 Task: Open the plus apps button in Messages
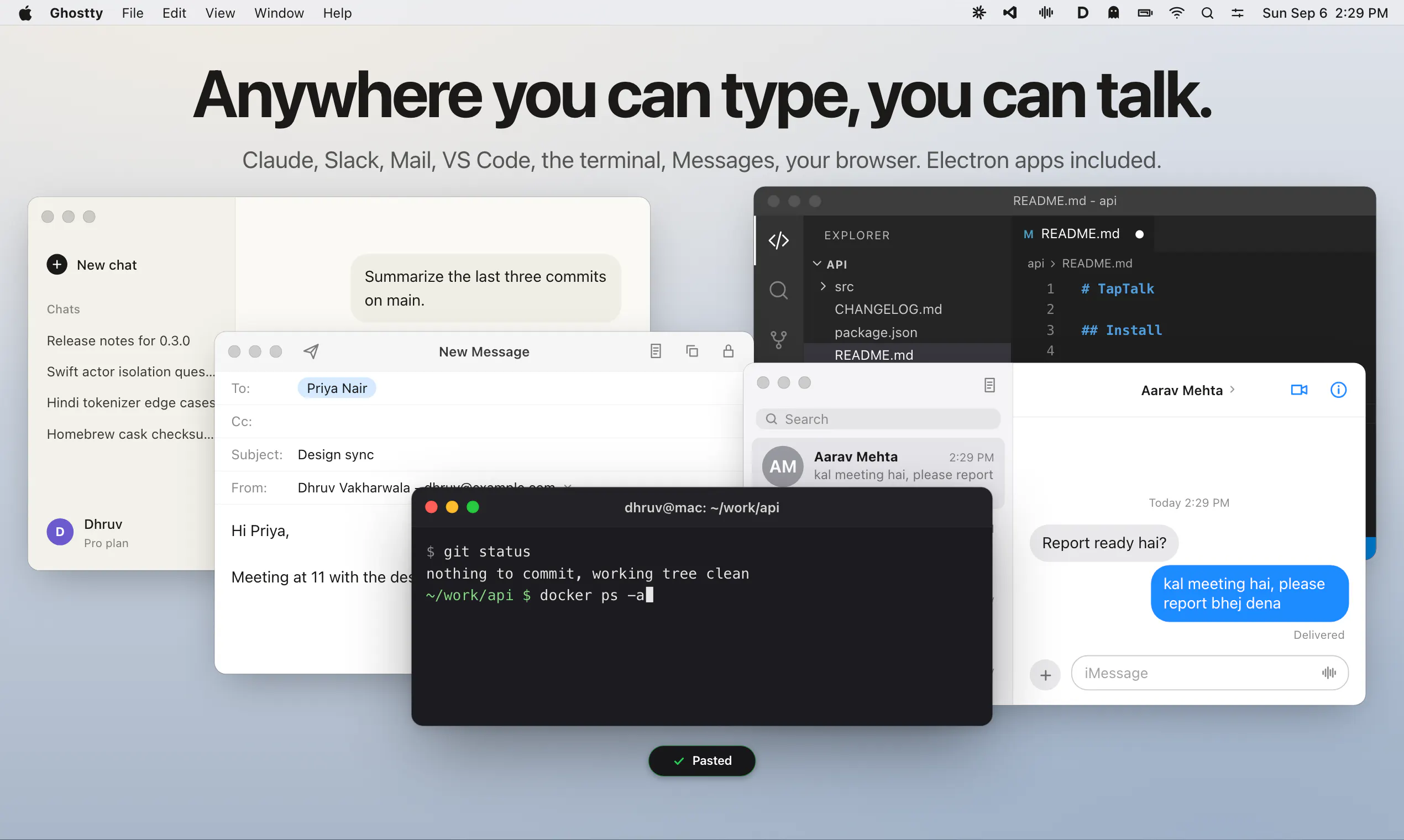click(x=1045, y=675)
